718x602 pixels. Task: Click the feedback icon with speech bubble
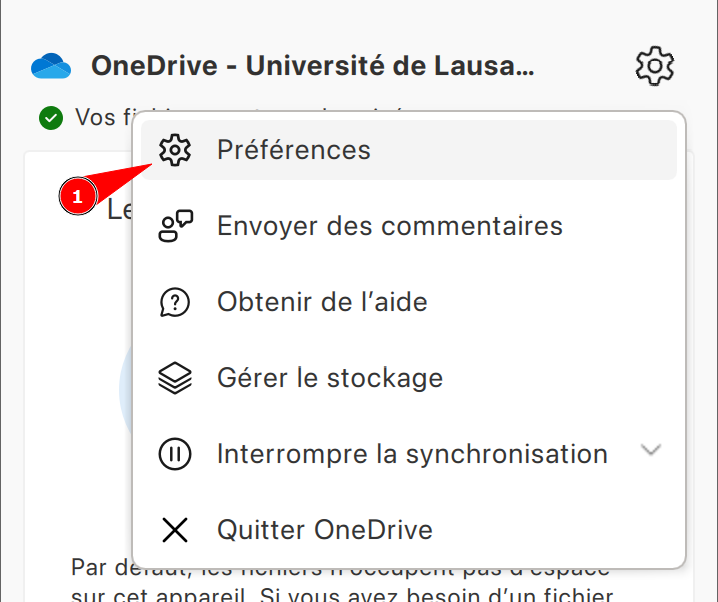[x=175, y=226]
